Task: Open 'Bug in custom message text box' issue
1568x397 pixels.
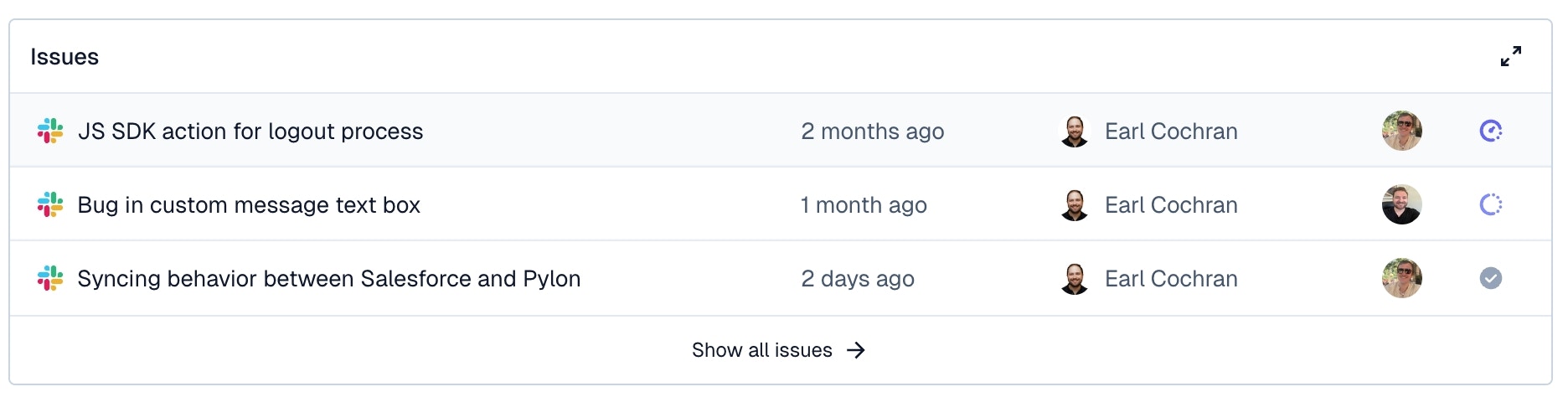Action: (x=249, y=205)
